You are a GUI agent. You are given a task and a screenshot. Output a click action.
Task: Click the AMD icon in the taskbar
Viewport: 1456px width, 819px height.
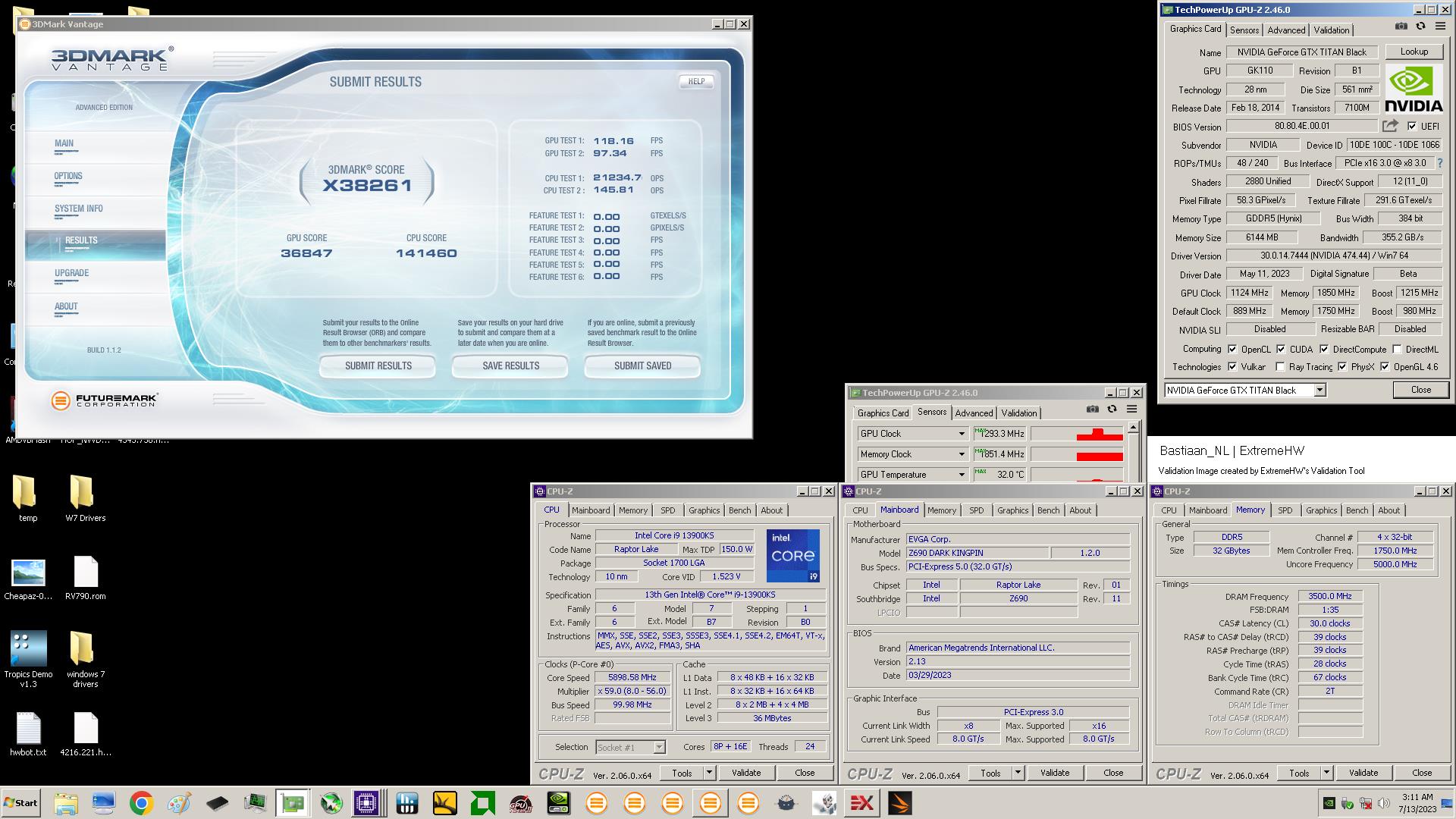click(x=482, y=803)
